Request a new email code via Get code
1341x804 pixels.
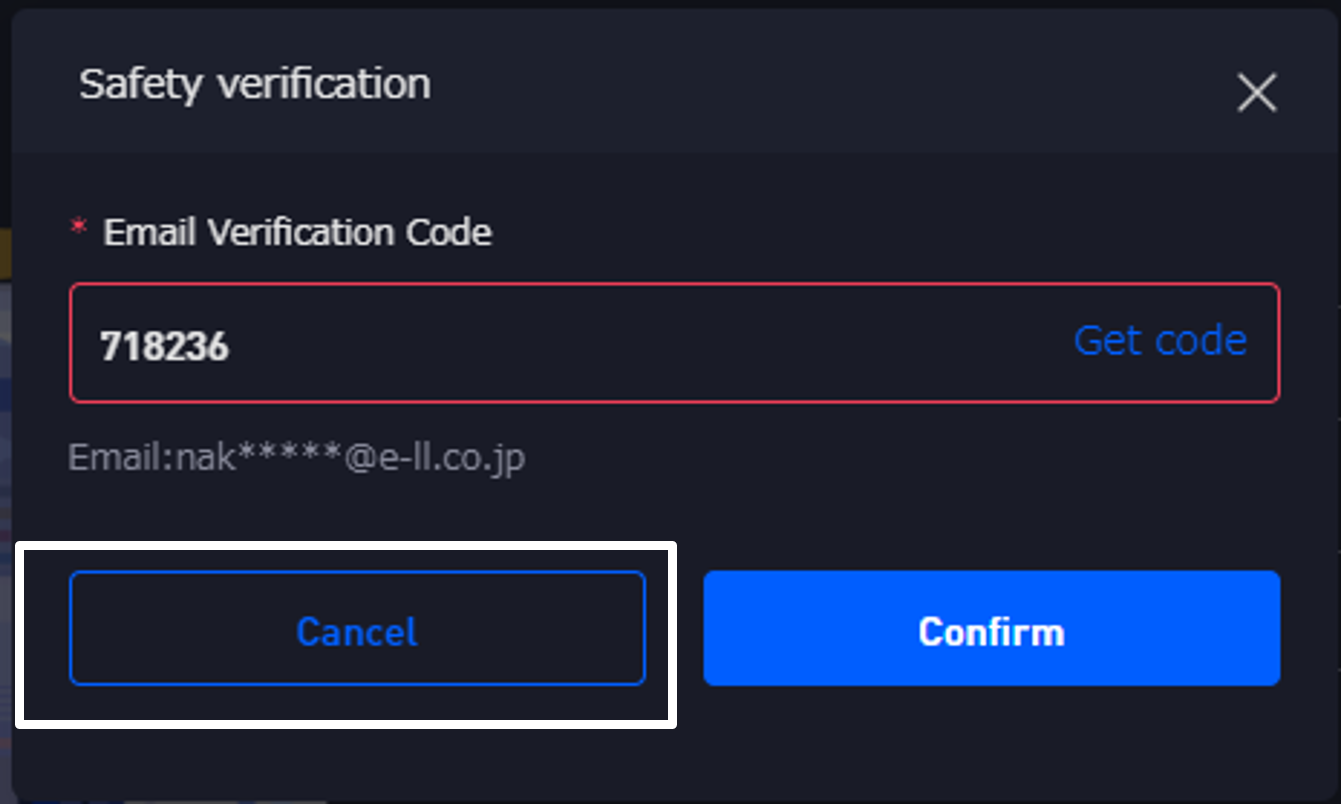point(1159,341)
